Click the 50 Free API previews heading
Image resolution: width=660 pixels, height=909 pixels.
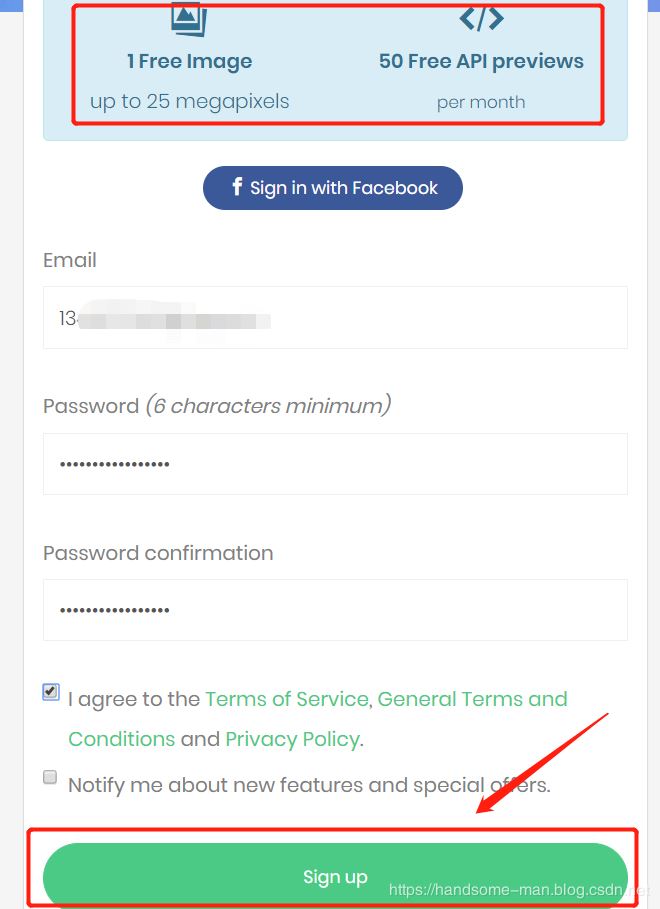(x=481, y=61)
